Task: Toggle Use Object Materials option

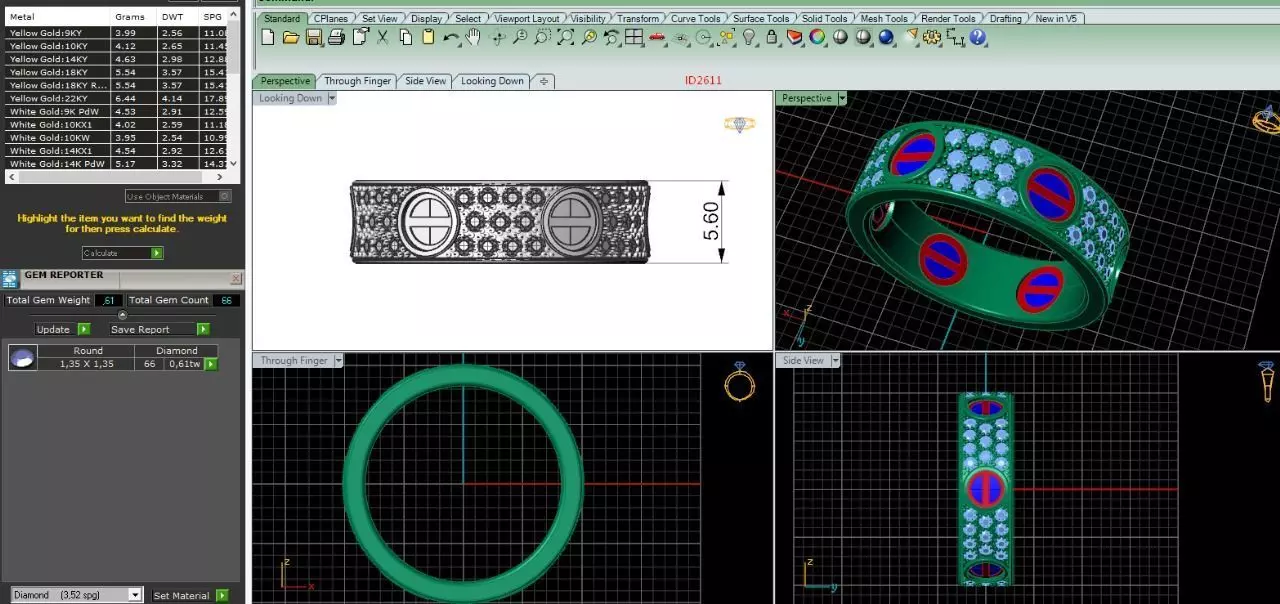Action: pyautogui.click(x=178, y=196)
